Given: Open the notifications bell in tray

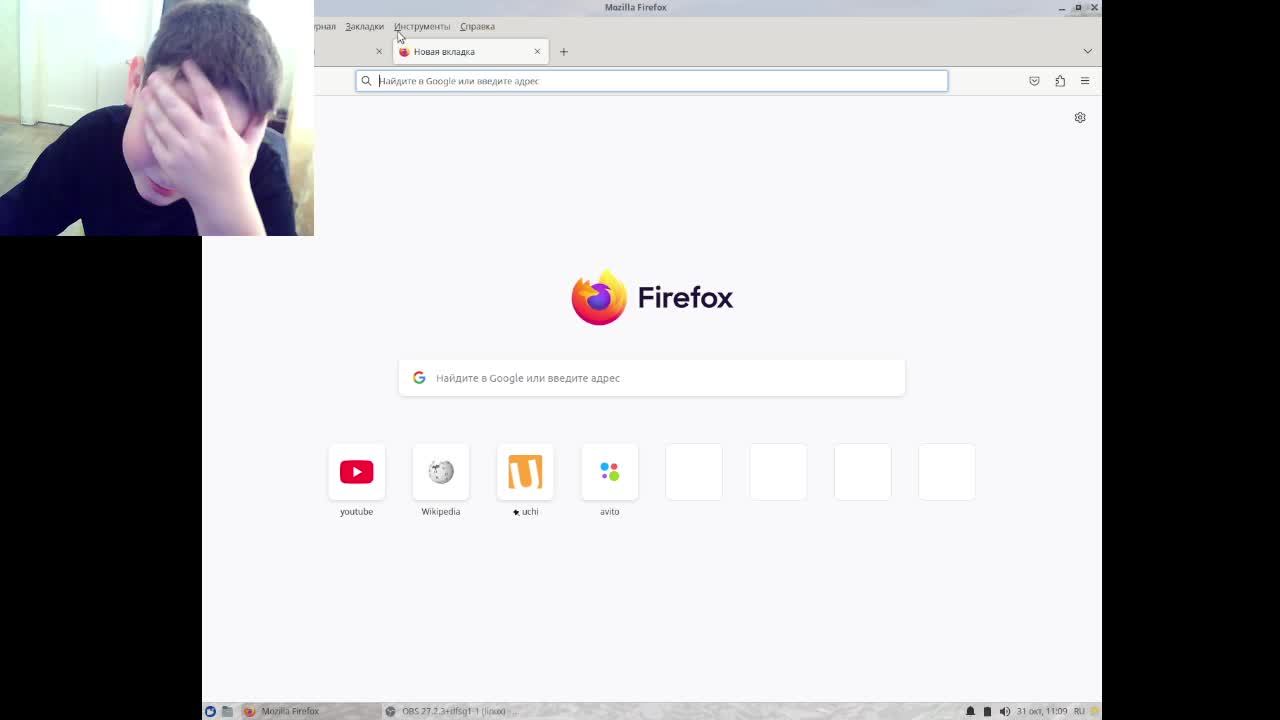Looking at the screenshot, I should [970, 711].
